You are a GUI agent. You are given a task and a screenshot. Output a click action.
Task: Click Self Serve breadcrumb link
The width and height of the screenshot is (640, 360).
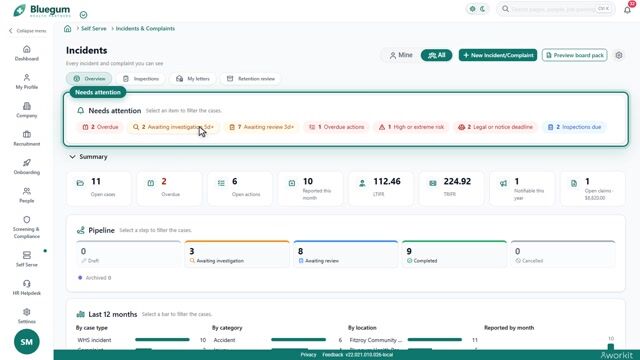tap(93, 29)
